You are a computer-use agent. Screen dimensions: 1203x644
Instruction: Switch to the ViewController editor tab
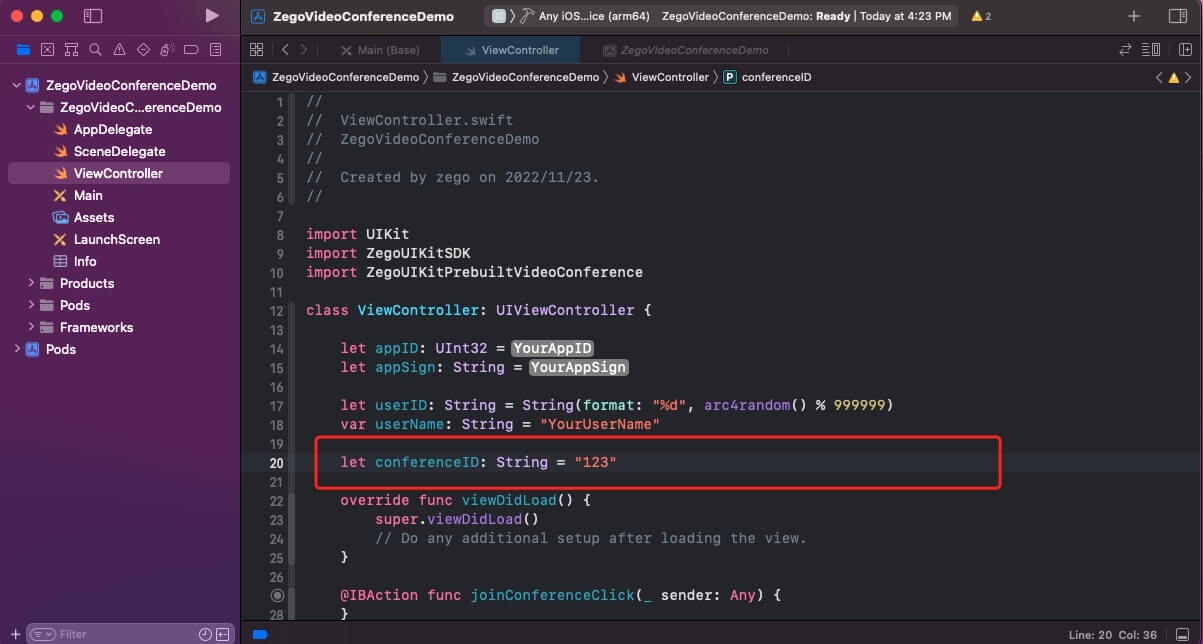511,49
